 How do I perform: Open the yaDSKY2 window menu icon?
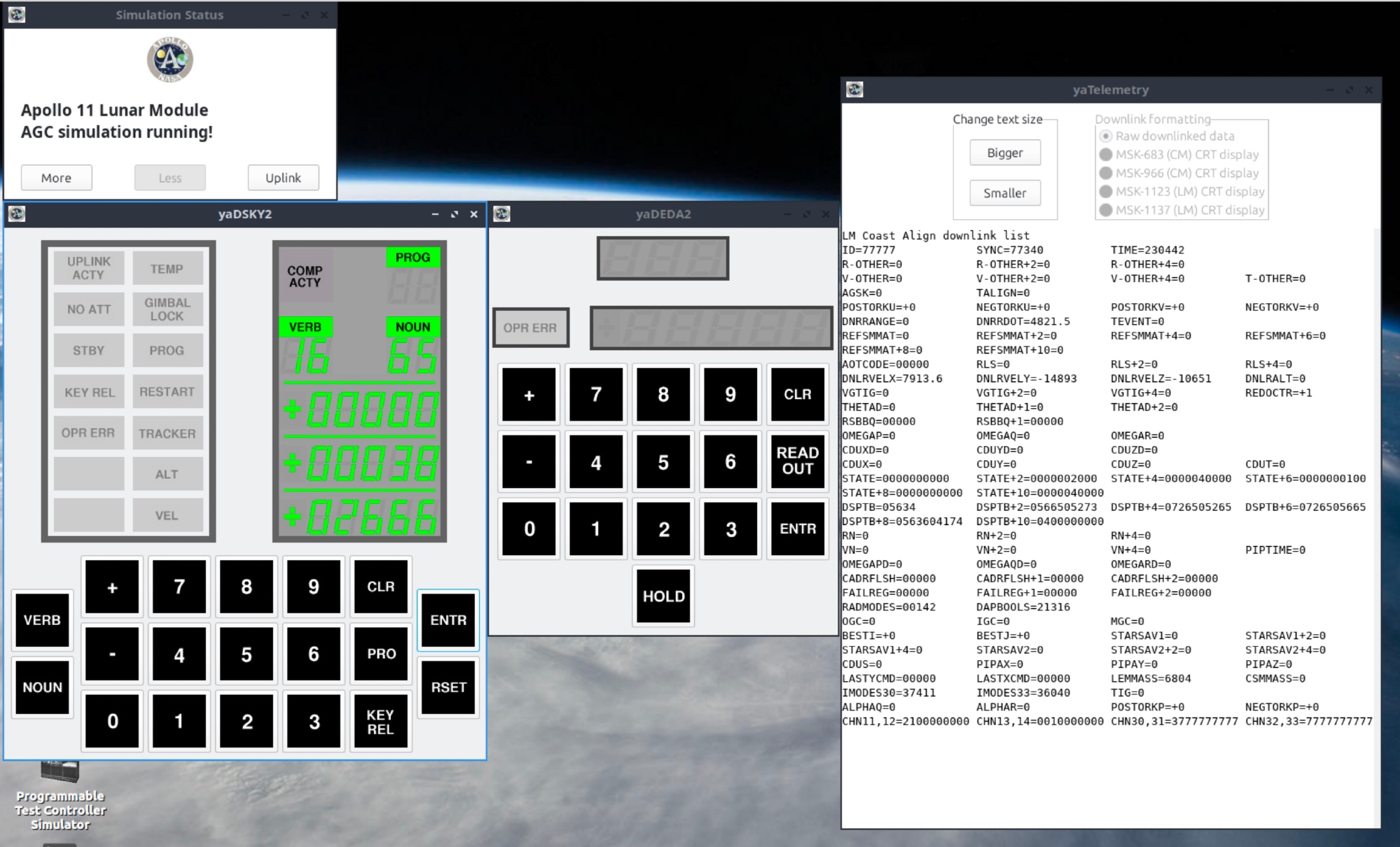(x=17, y=214)
